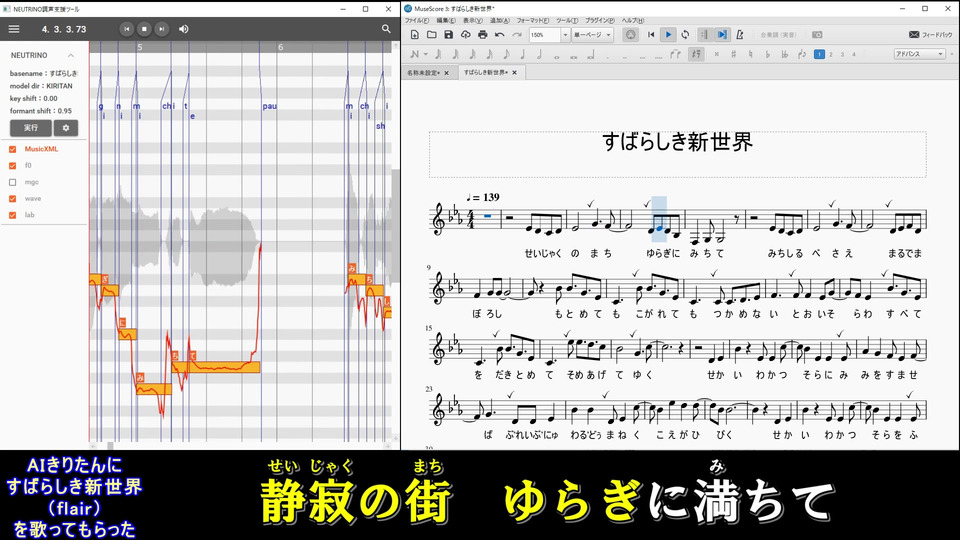The height and width of the screenshot is (540, 960).
Task: Toggle loop playback in MuseScore
Action: tap(685, 35)
